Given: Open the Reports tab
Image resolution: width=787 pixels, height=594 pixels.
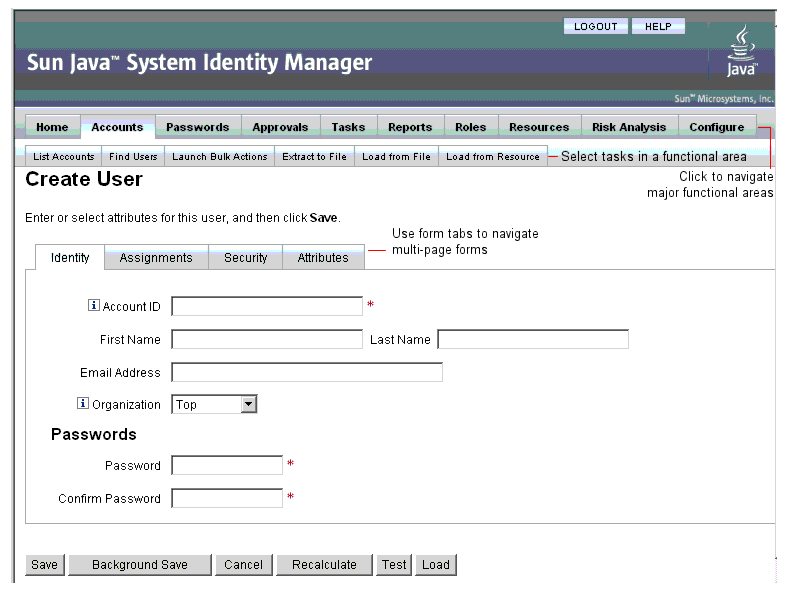Looking at the screenshot, I should [410, 127].
